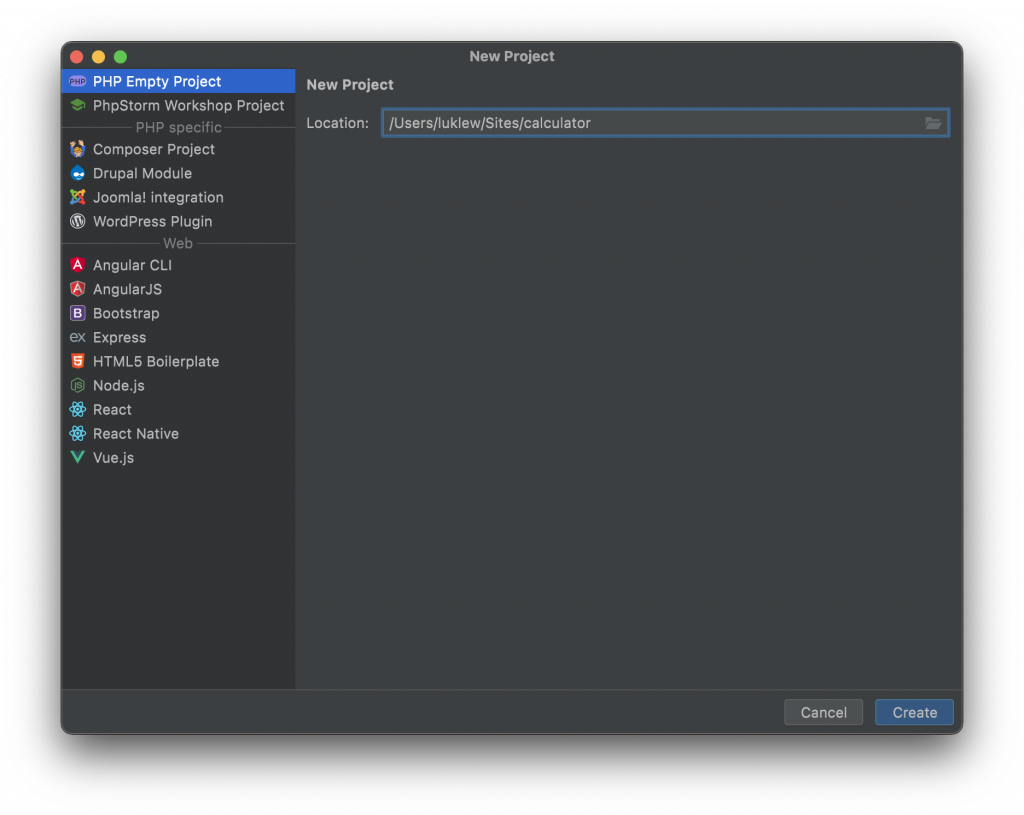Viewport: 1024px width, 815px height.
Task: Select the Composer Project icon
Action: [x=78, y=149]
